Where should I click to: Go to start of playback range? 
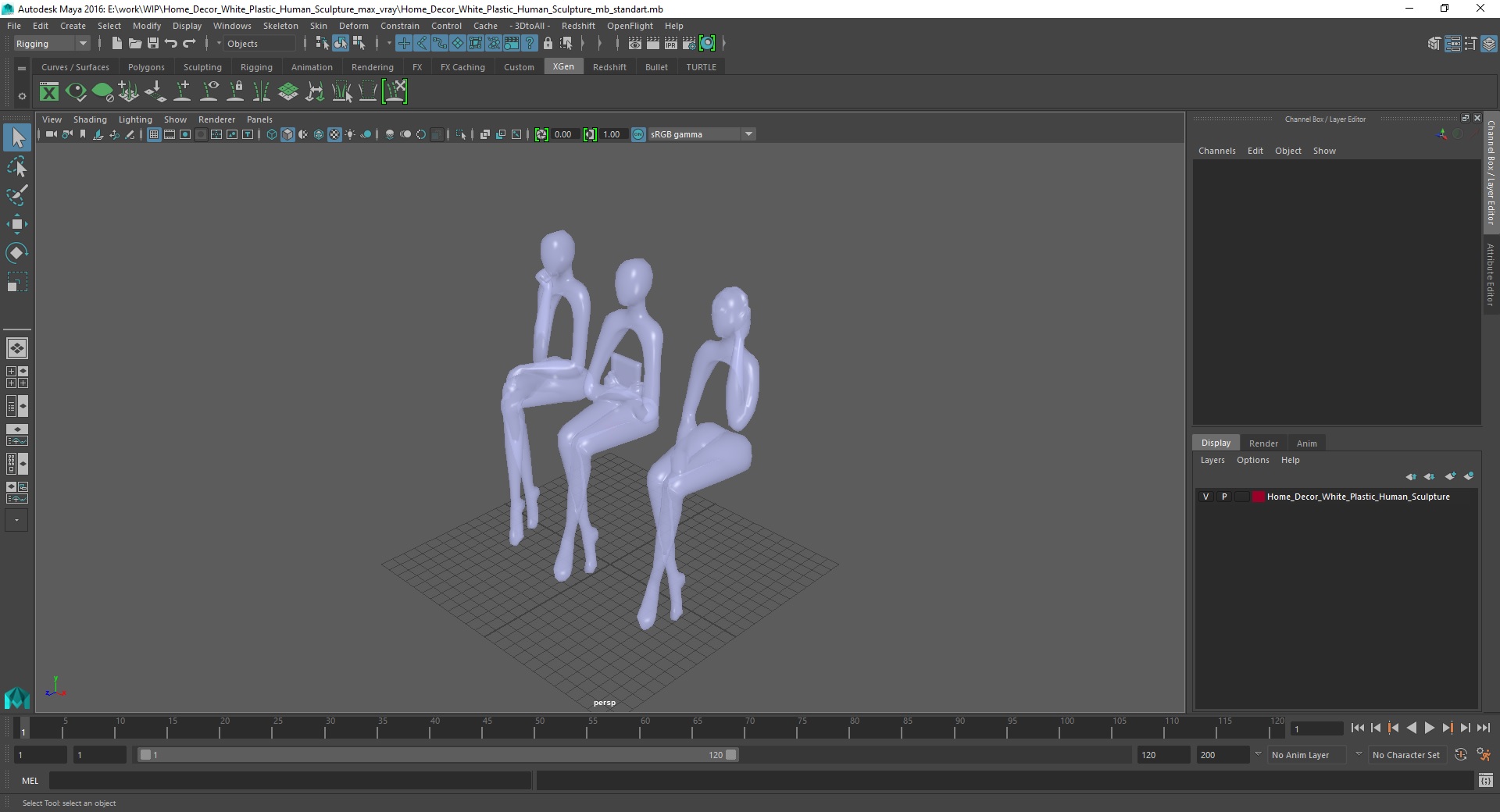click(x=1357, y=728)
